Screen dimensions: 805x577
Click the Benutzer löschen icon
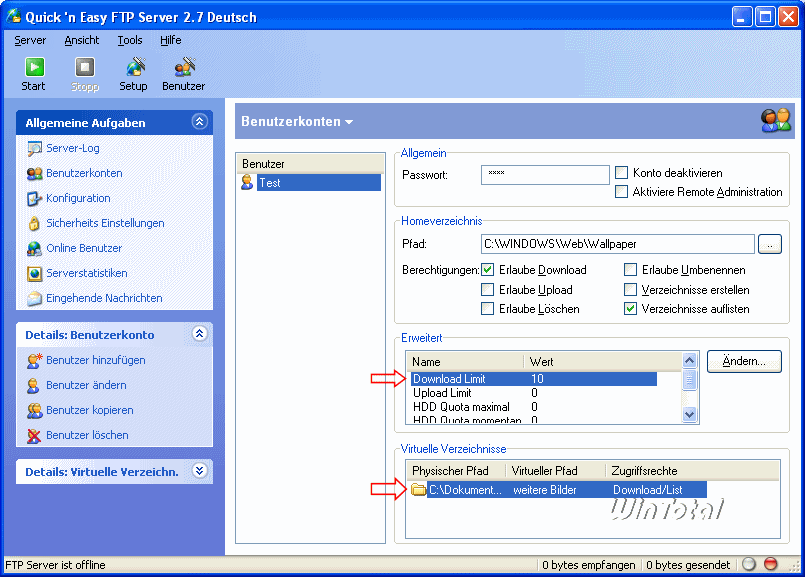pyautogui.click(x=34, y=436)
